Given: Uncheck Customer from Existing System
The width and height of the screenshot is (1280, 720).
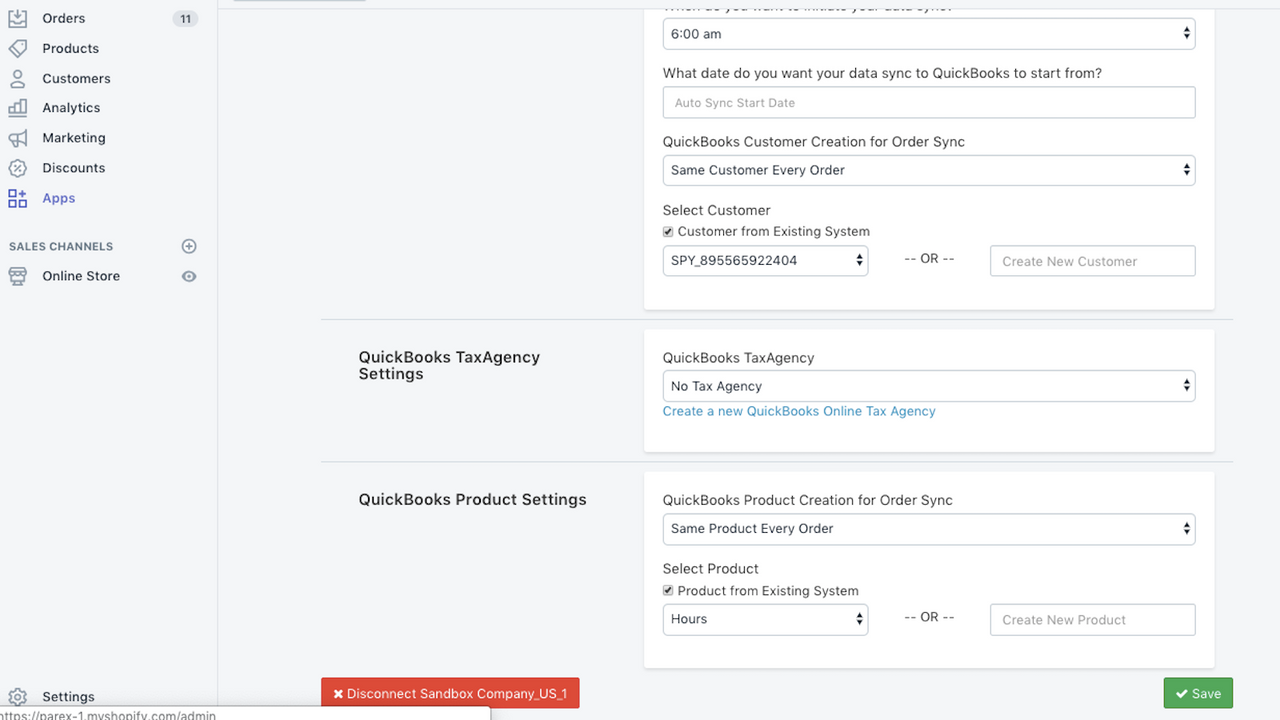Looking at the screenshot, I should pyautogui.click(x=669, y=232).
